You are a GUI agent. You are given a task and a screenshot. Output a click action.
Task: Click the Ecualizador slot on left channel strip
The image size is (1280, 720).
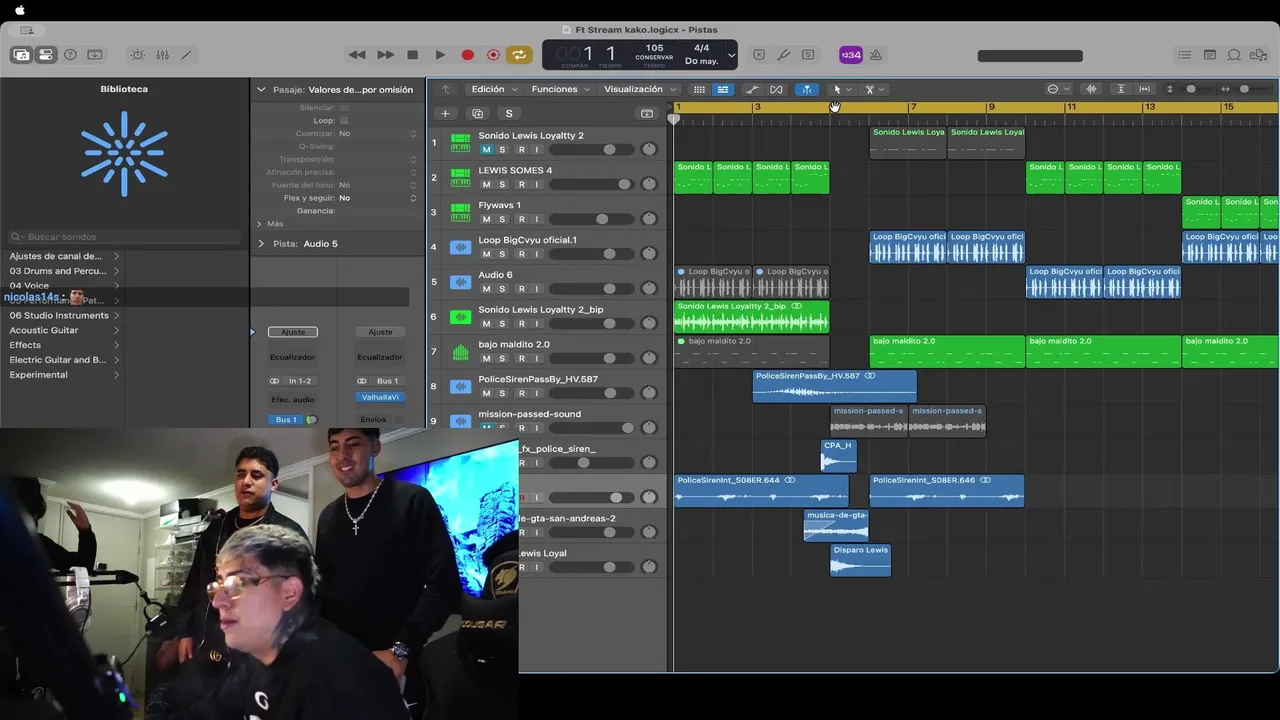pos(293,357)
